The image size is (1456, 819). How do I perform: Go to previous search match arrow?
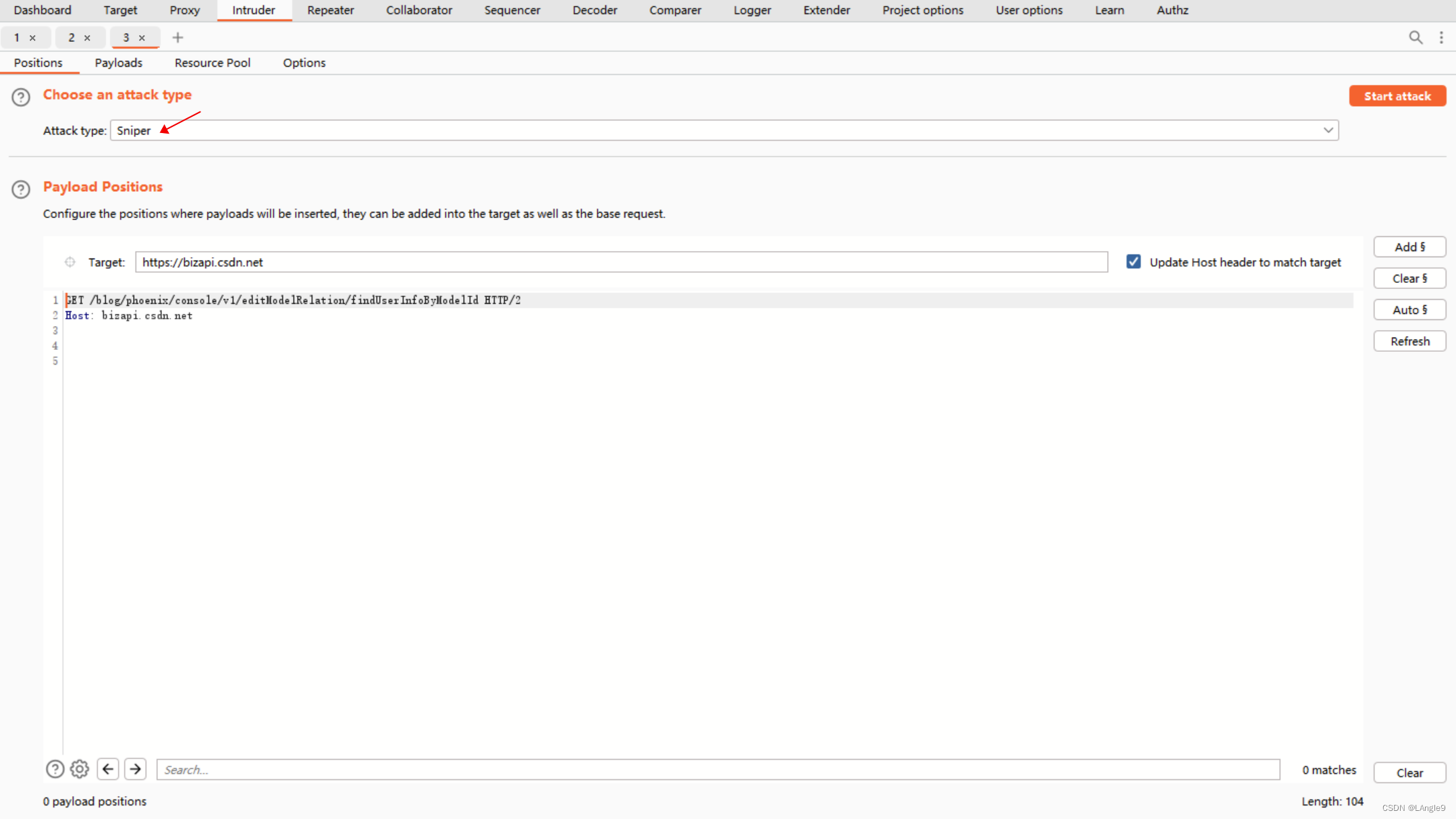[x=108, y=769]
